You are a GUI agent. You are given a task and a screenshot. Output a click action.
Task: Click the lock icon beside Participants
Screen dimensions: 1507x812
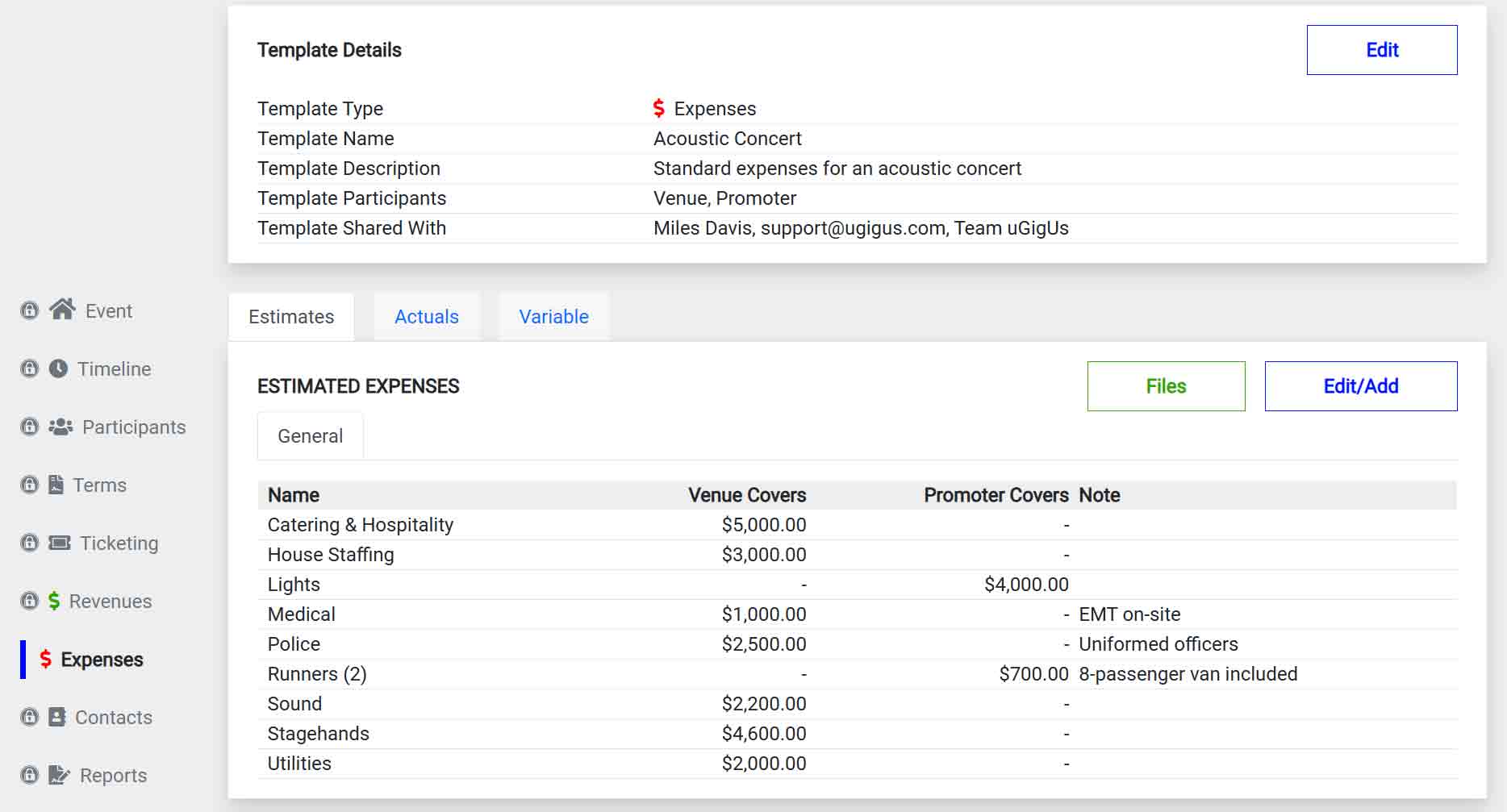[x=30, y=427]
